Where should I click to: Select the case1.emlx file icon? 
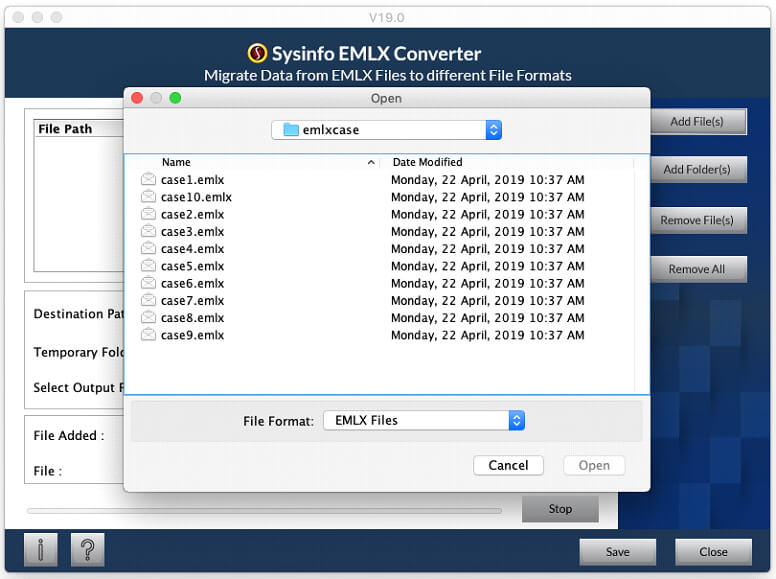coord(148,179)
